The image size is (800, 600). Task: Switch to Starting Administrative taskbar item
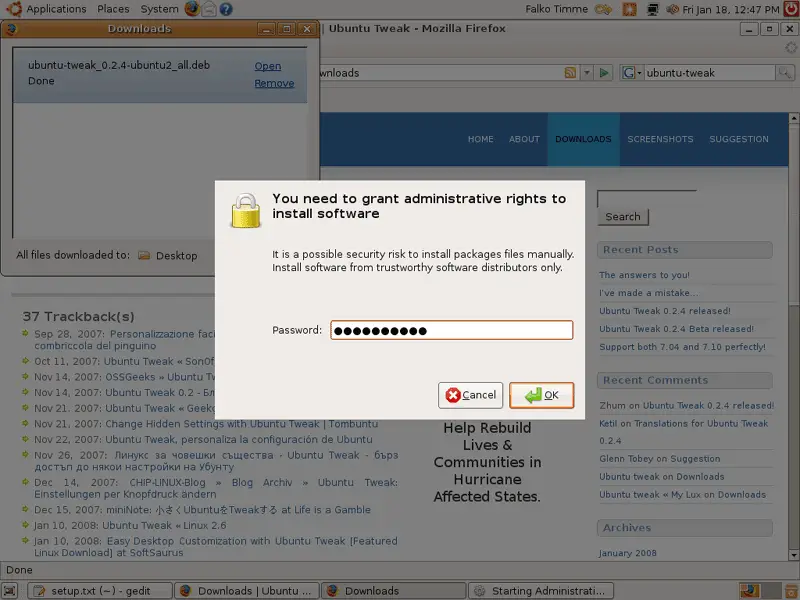541,591
